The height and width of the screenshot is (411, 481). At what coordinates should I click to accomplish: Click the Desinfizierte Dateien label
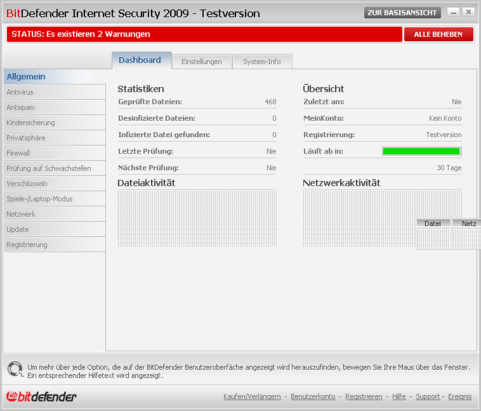click(x=157, y=118)
